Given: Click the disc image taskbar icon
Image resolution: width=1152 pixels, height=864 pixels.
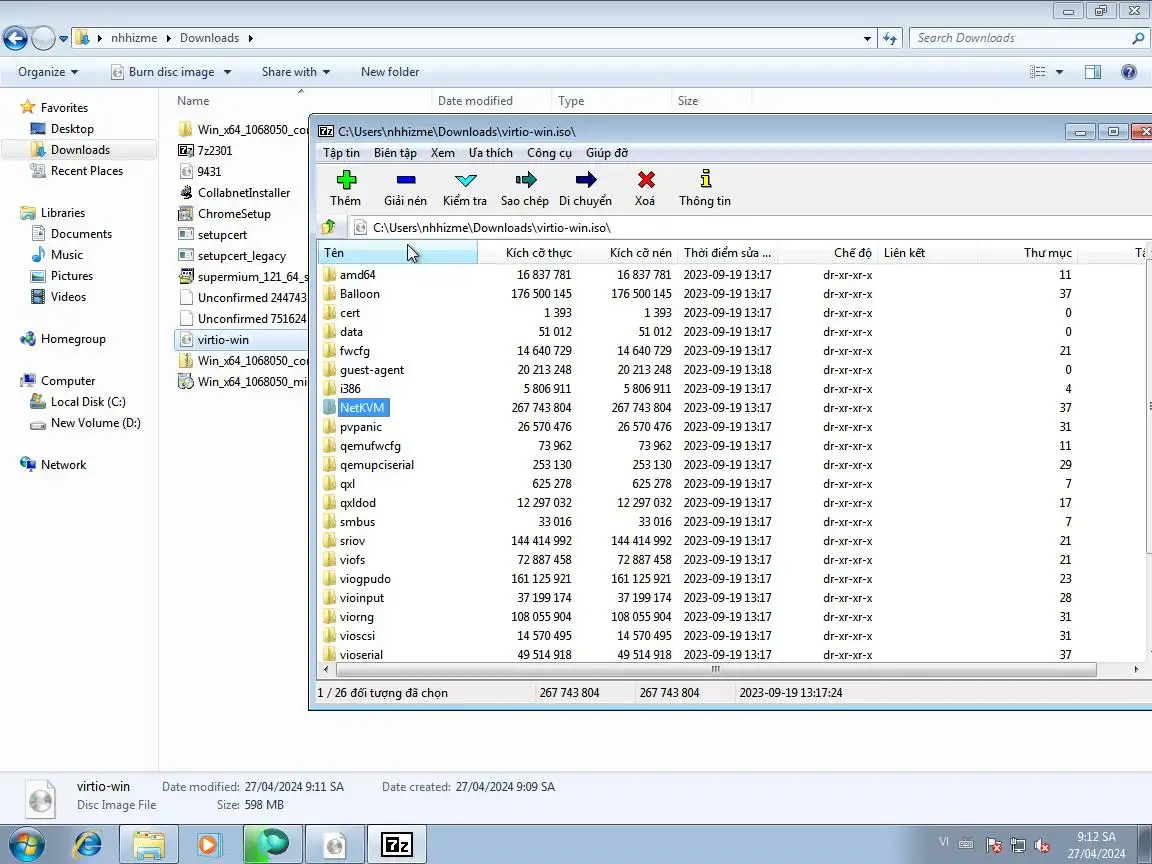Looking at the screenshot, I should [334, 845].
